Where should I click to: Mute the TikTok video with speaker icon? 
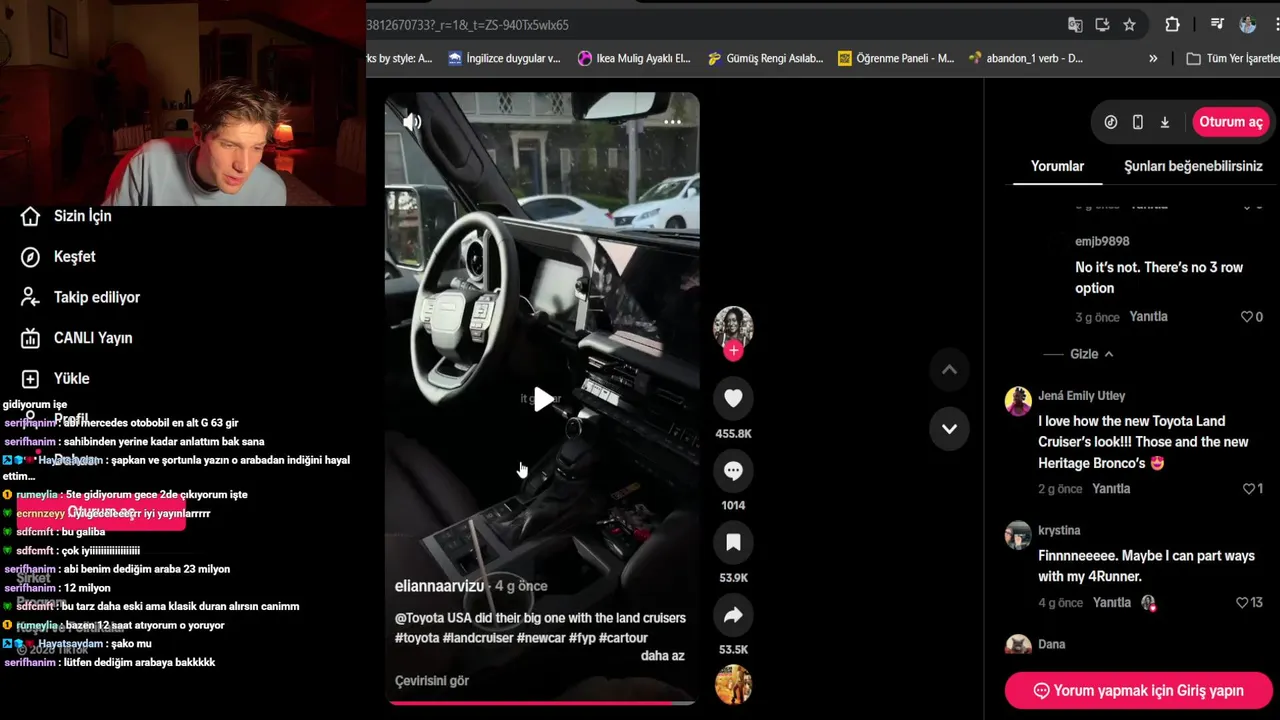point(412,122)
